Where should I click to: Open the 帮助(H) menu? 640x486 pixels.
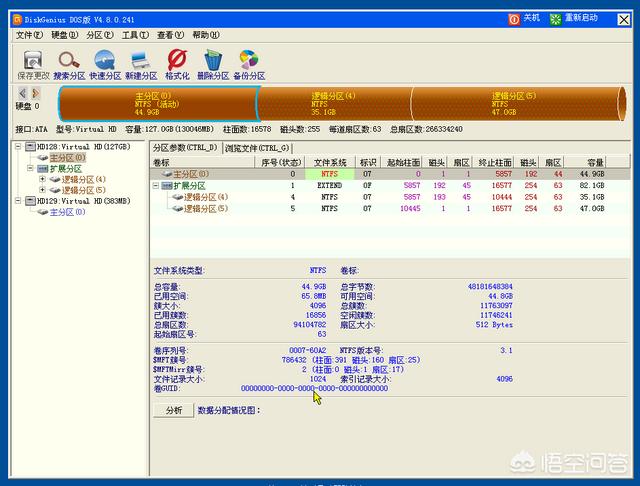point(206,35)
